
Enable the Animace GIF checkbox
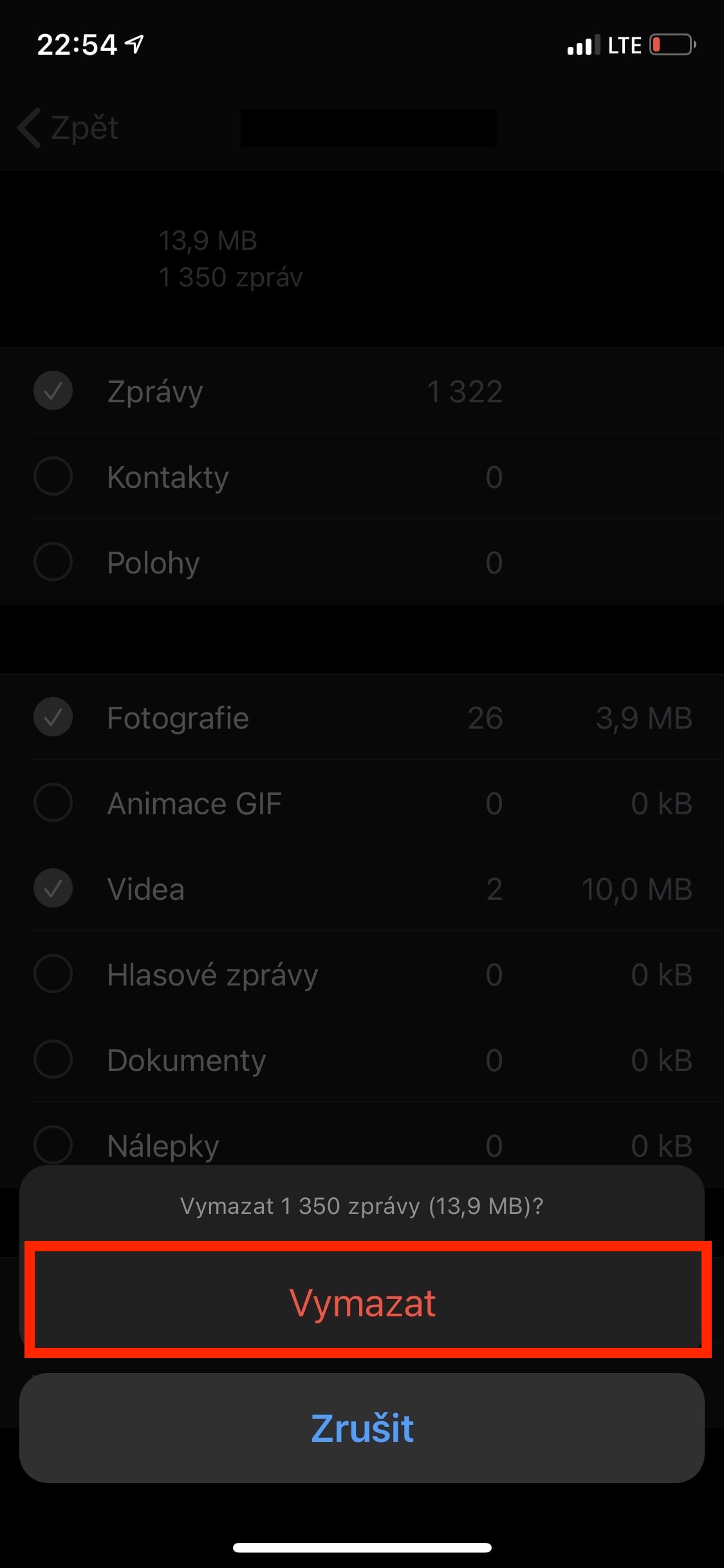53,803
